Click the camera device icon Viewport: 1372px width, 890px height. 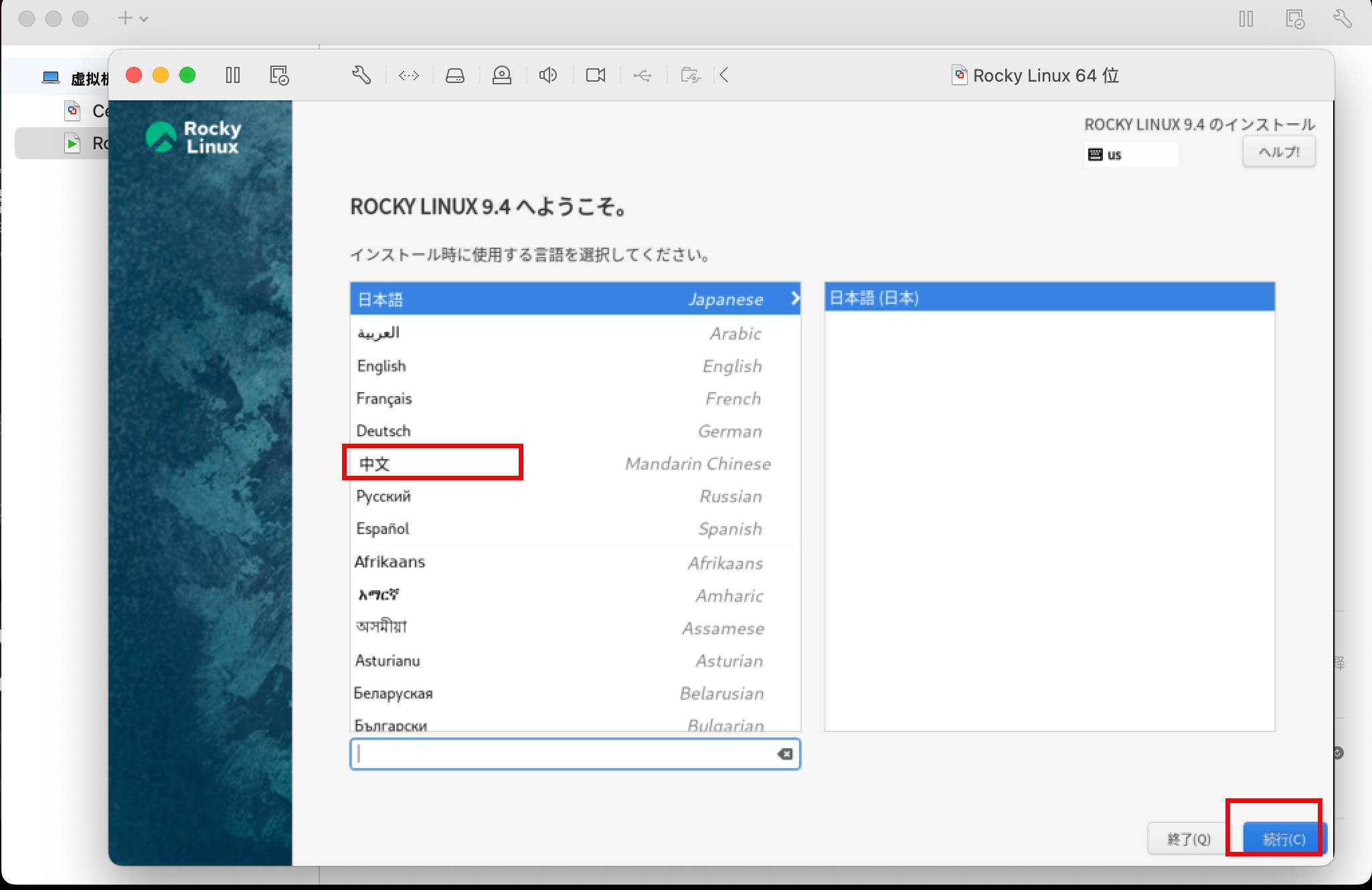click(596, 75)
